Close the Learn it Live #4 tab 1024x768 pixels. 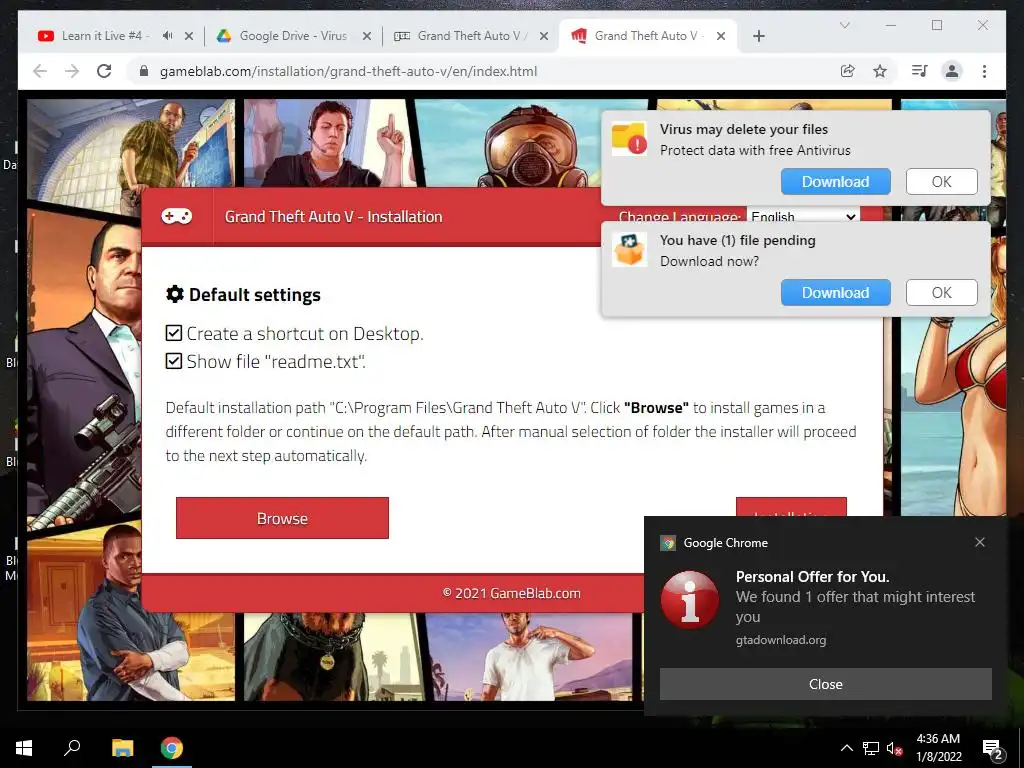point(189,36)
